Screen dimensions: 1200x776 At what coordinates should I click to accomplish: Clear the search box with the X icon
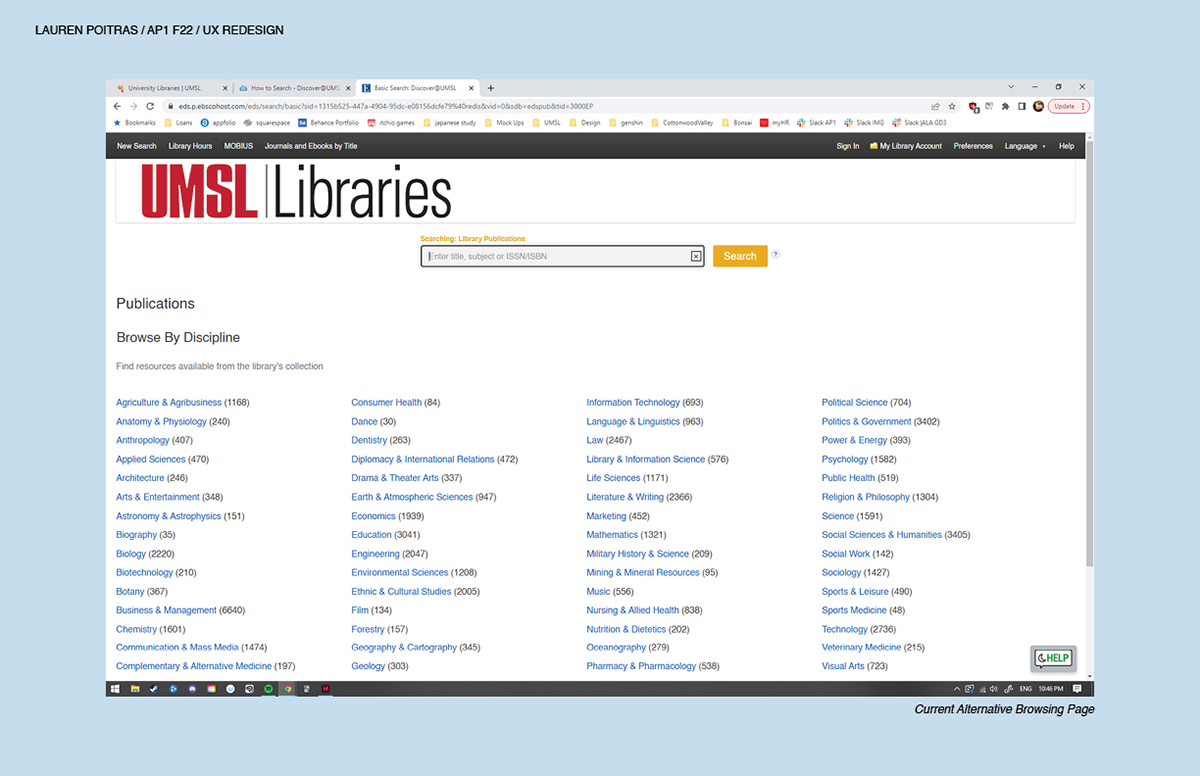(x=696, y=256)
